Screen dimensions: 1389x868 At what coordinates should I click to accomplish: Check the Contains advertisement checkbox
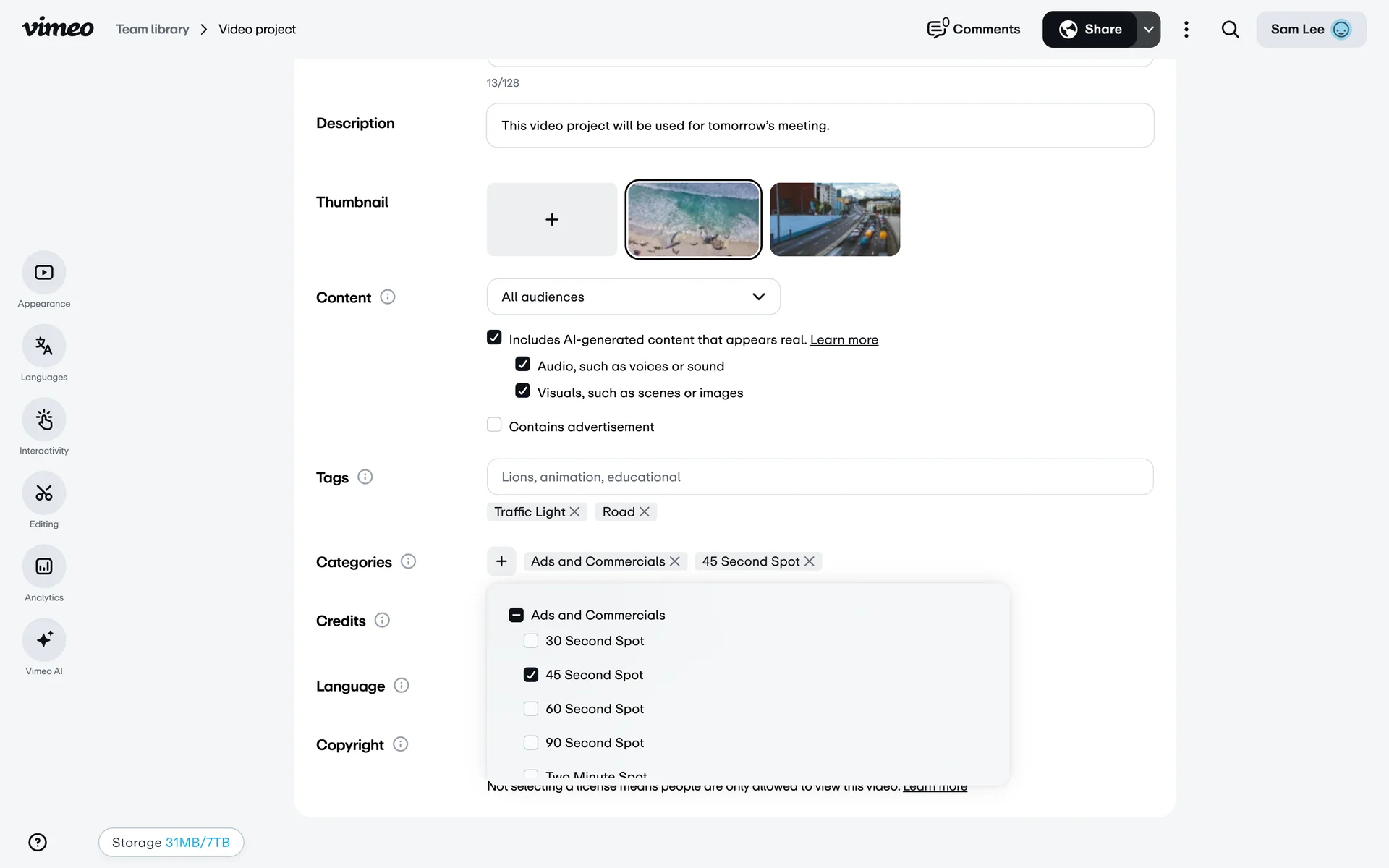pos(494,425)
